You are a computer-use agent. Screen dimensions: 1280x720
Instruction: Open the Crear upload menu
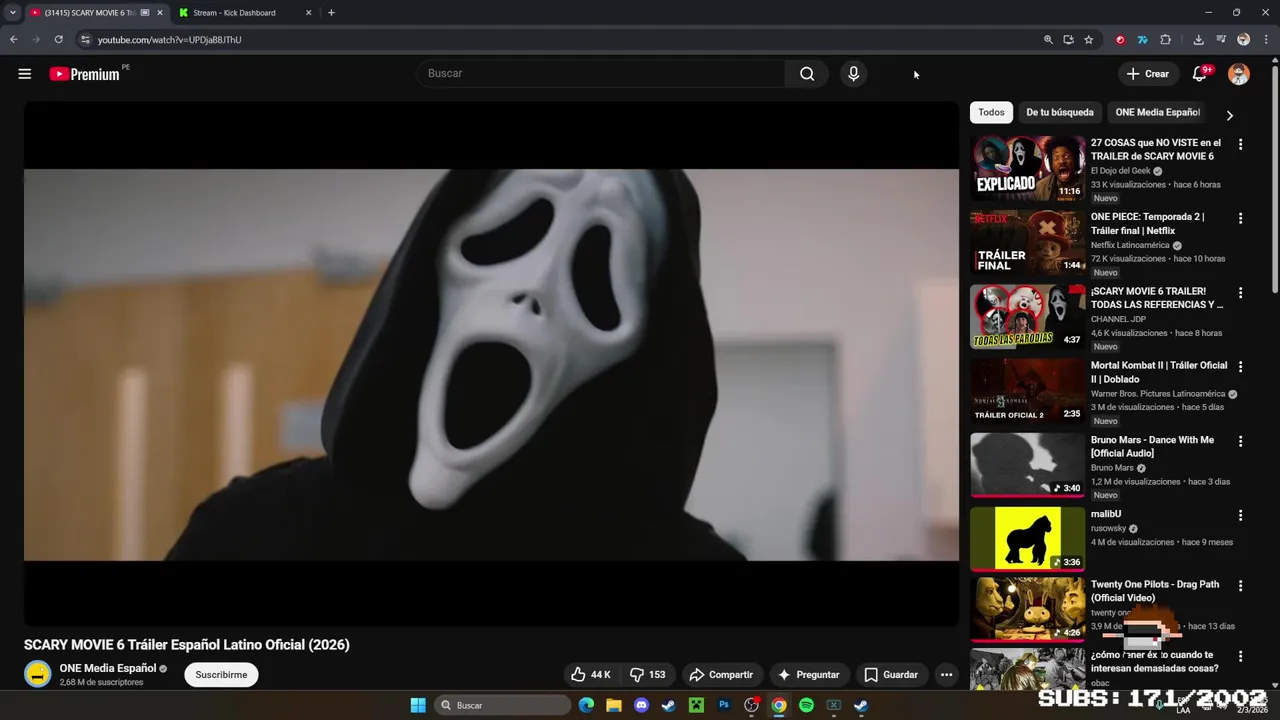pos(1147,74)
